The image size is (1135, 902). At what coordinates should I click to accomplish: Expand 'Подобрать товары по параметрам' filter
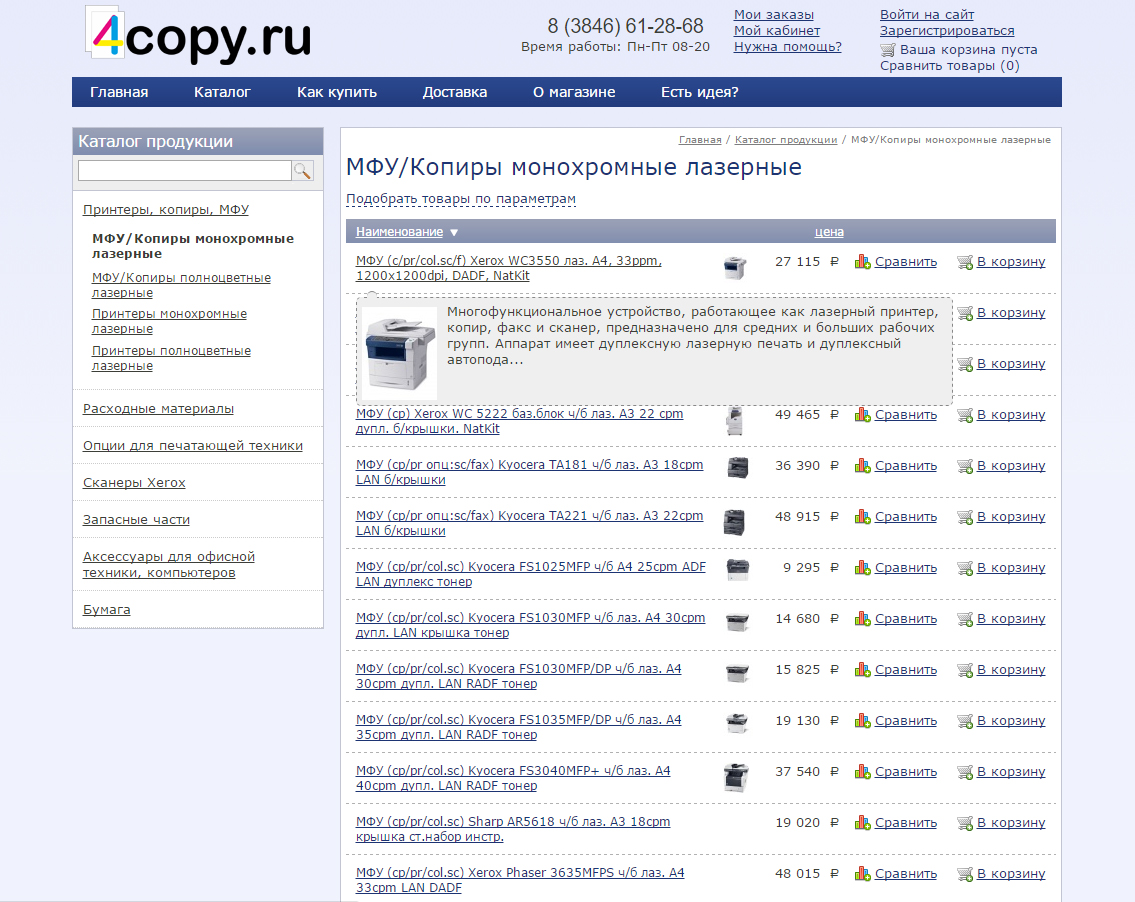pos(461,199)
